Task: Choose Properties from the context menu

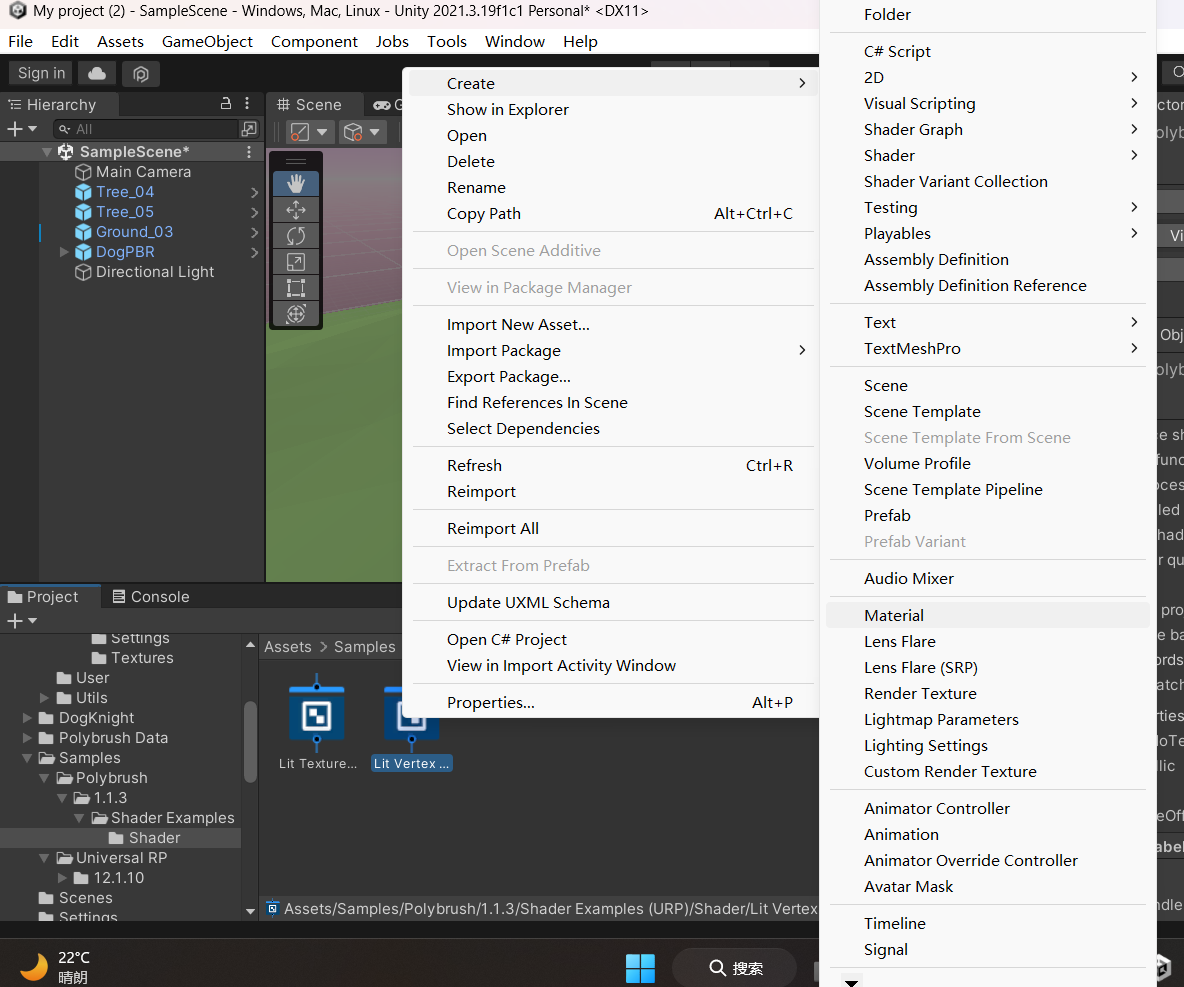Action: tap(613, 702)
